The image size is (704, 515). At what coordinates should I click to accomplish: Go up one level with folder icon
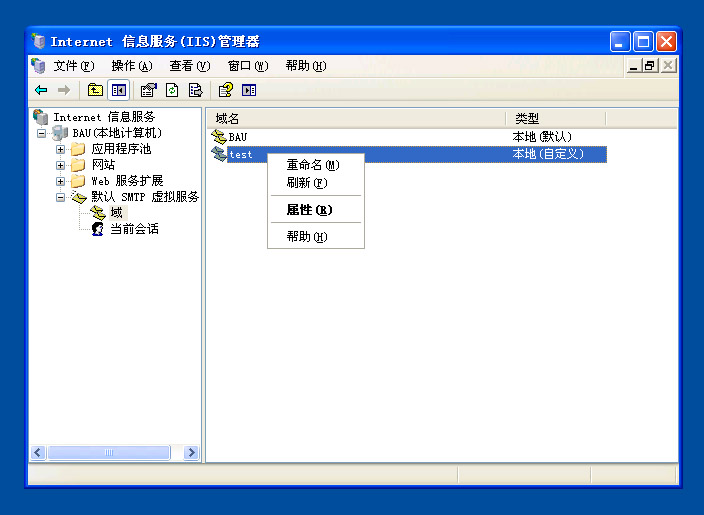coord(95,90)
